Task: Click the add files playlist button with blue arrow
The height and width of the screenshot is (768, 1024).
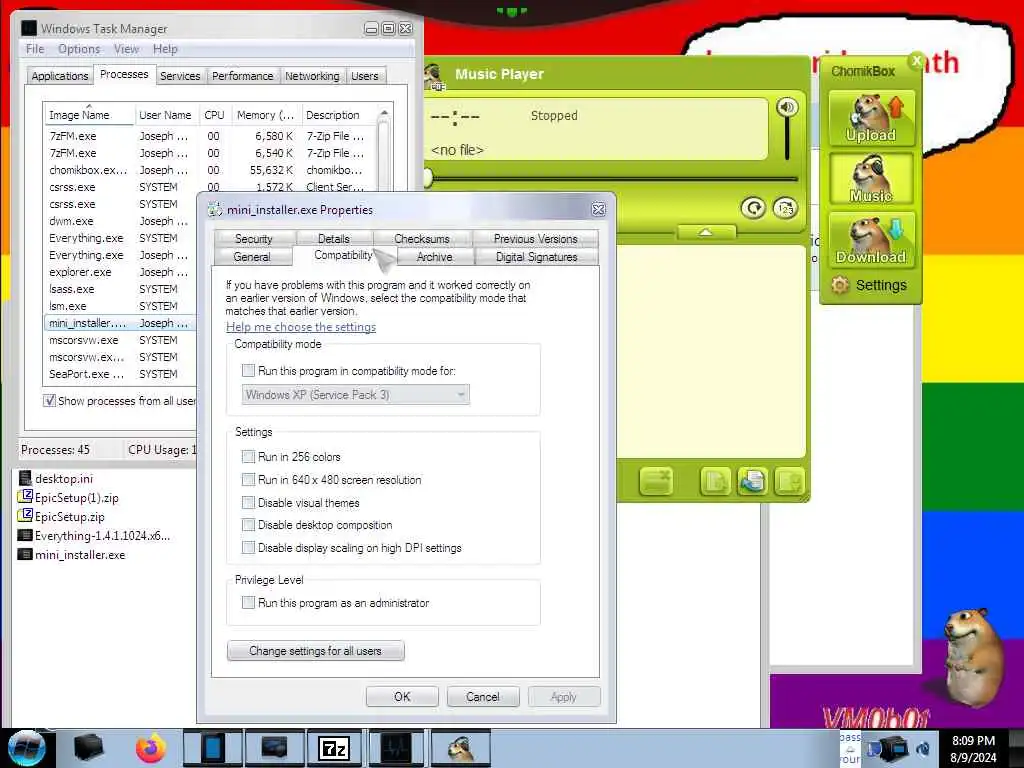Action: tap(752, 482)
